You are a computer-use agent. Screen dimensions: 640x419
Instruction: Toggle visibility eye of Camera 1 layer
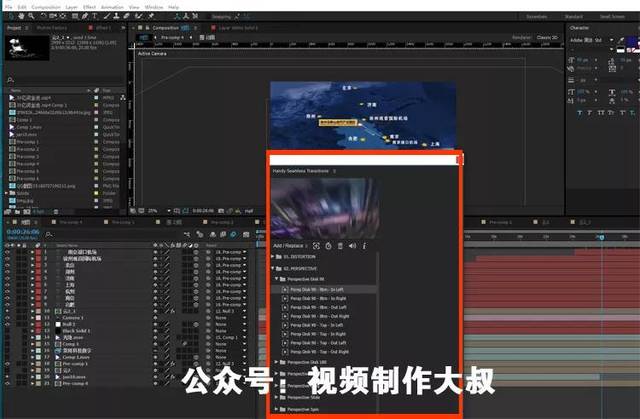click(x=7, y=318)
